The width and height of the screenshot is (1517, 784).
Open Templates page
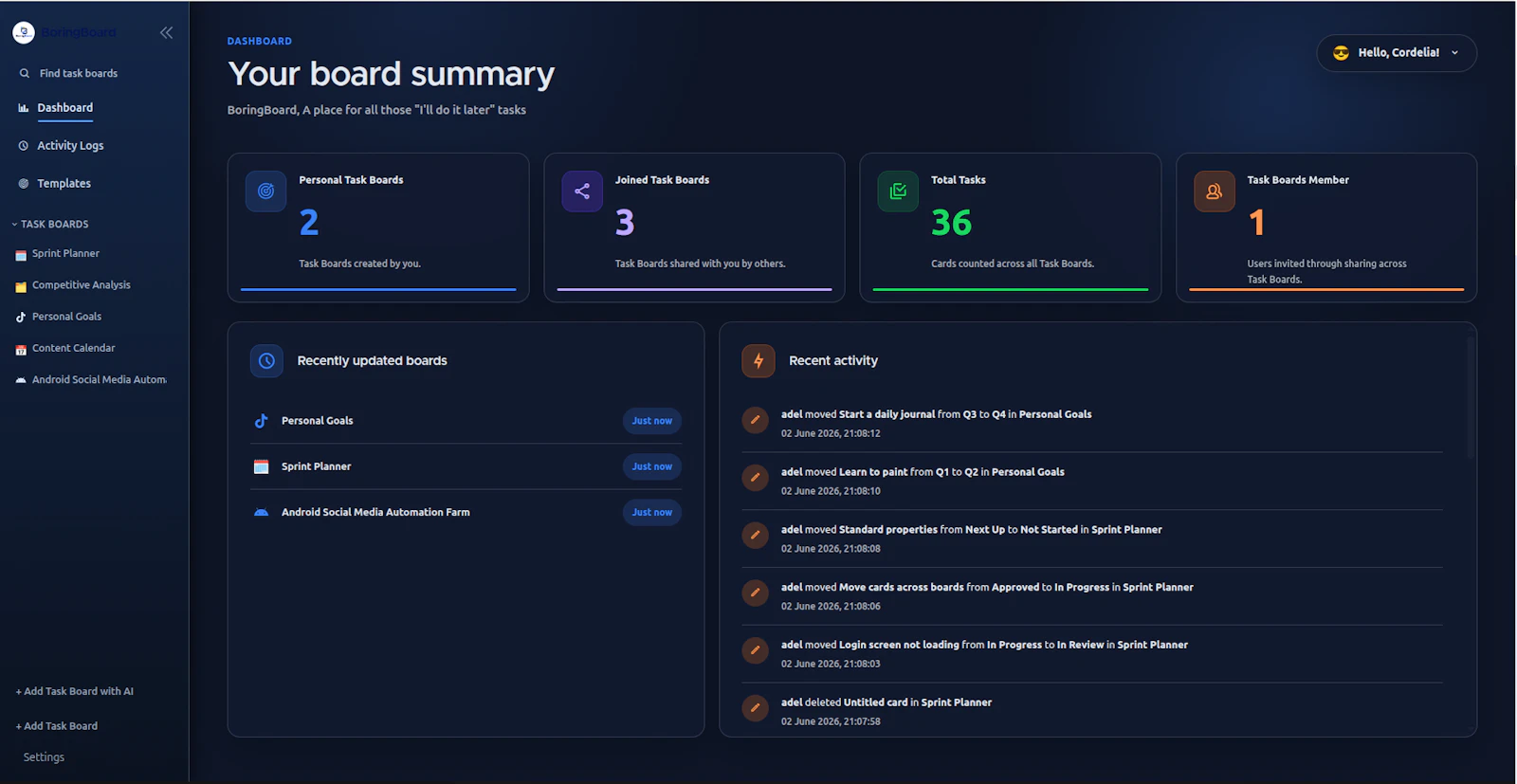coord(64,184)
